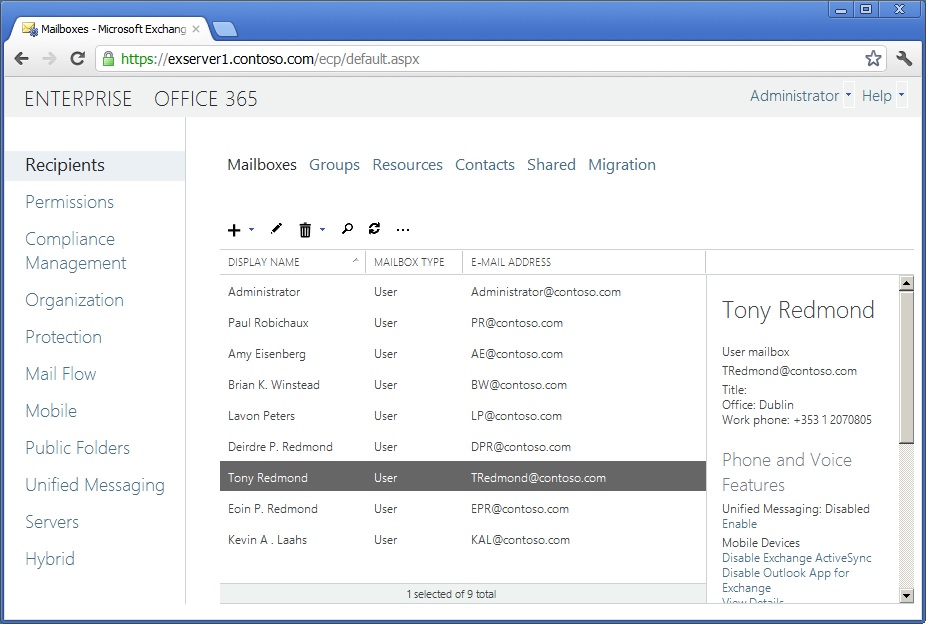The width and height of the screenshot is (926, 624).
Task: Click the add new mailbox plus icon
Action: (234, 230)
